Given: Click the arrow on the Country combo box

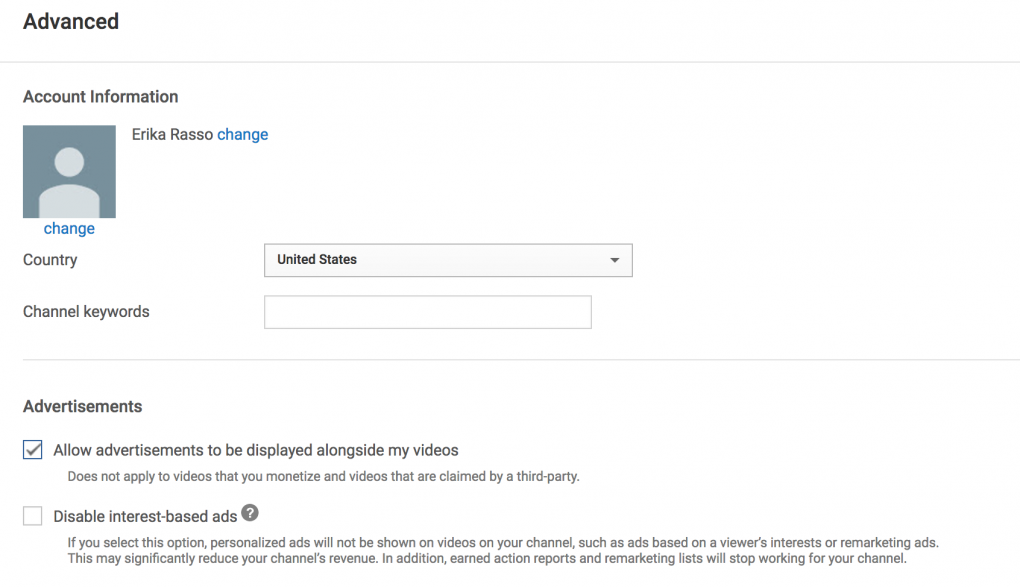Looking at the screenshot, I should (x=614, y=260).
